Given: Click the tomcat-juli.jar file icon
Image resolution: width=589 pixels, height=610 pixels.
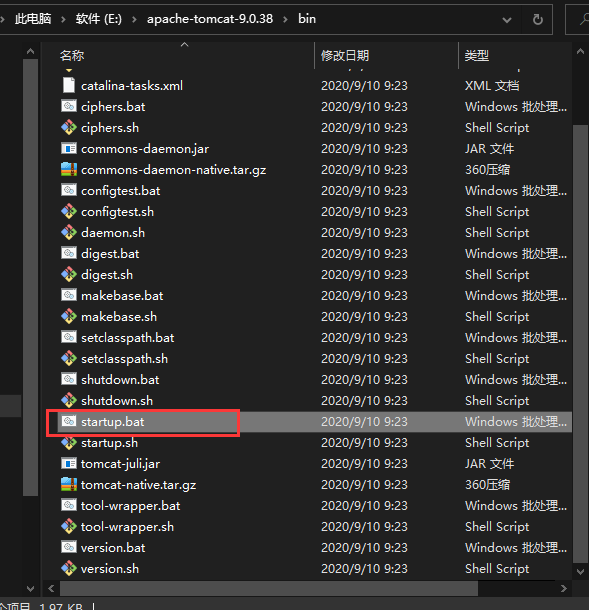Looking at the screenshot, I should pos(69,463).
